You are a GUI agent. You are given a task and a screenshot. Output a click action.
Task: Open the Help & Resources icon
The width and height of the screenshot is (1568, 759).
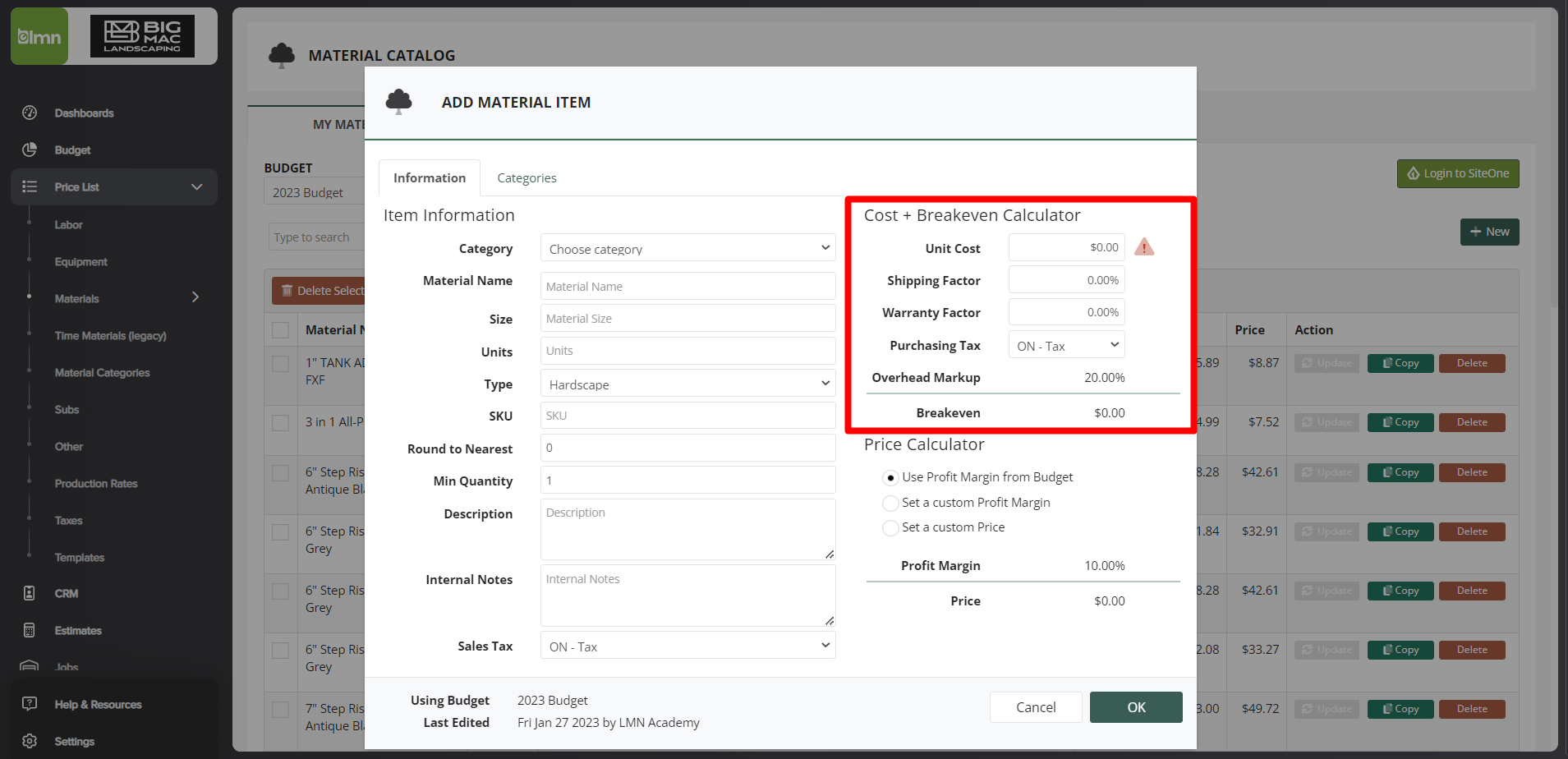(x=30, y=704)
